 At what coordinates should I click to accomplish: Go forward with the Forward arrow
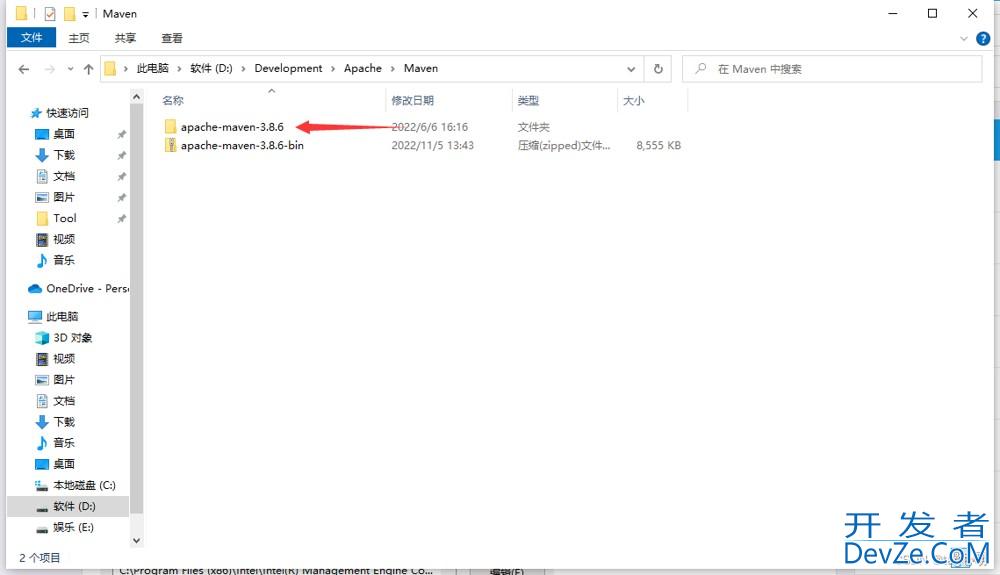click(50, 69)
